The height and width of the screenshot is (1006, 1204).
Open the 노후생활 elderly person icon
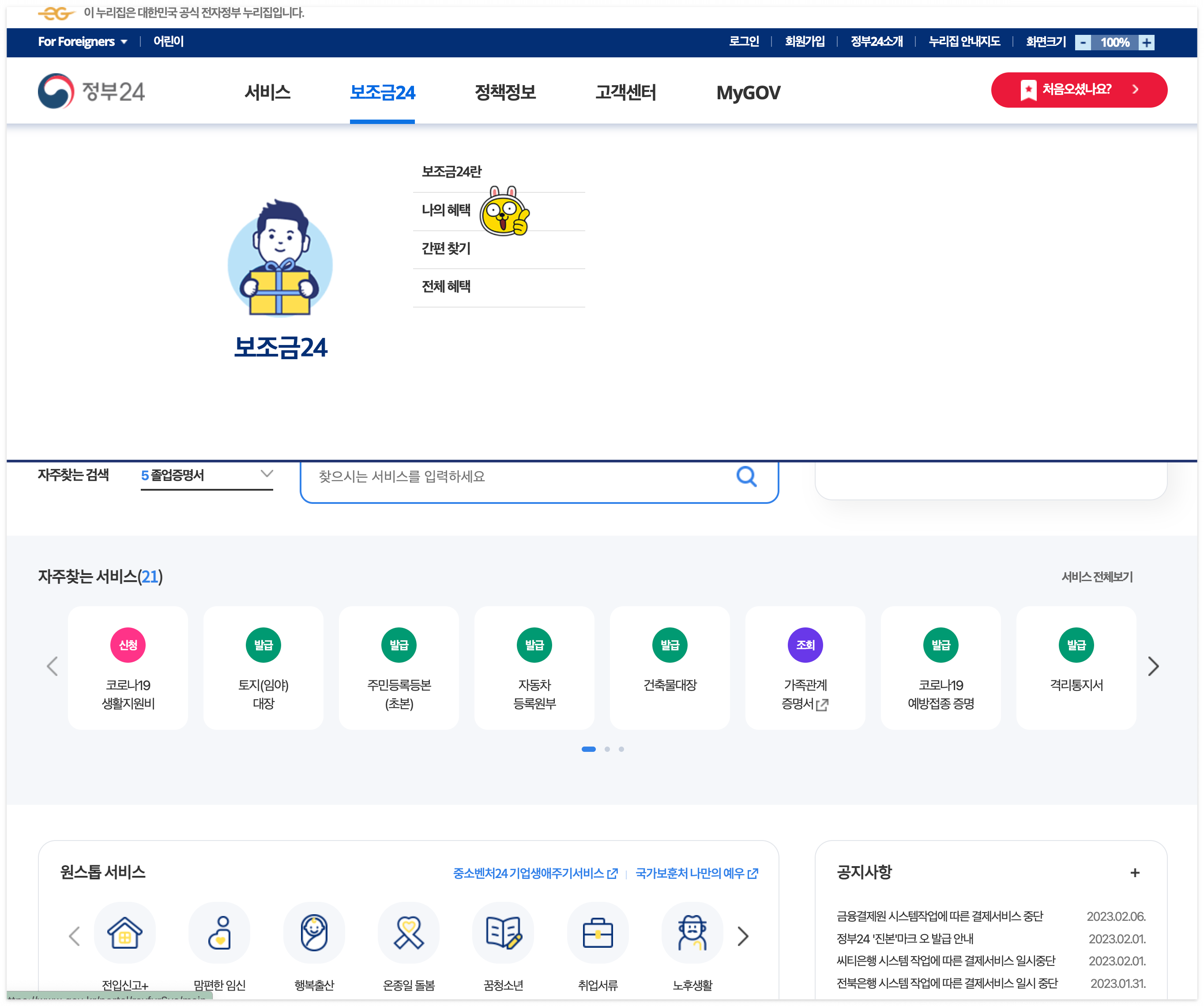pyautogui.click(x=692, y=933)
